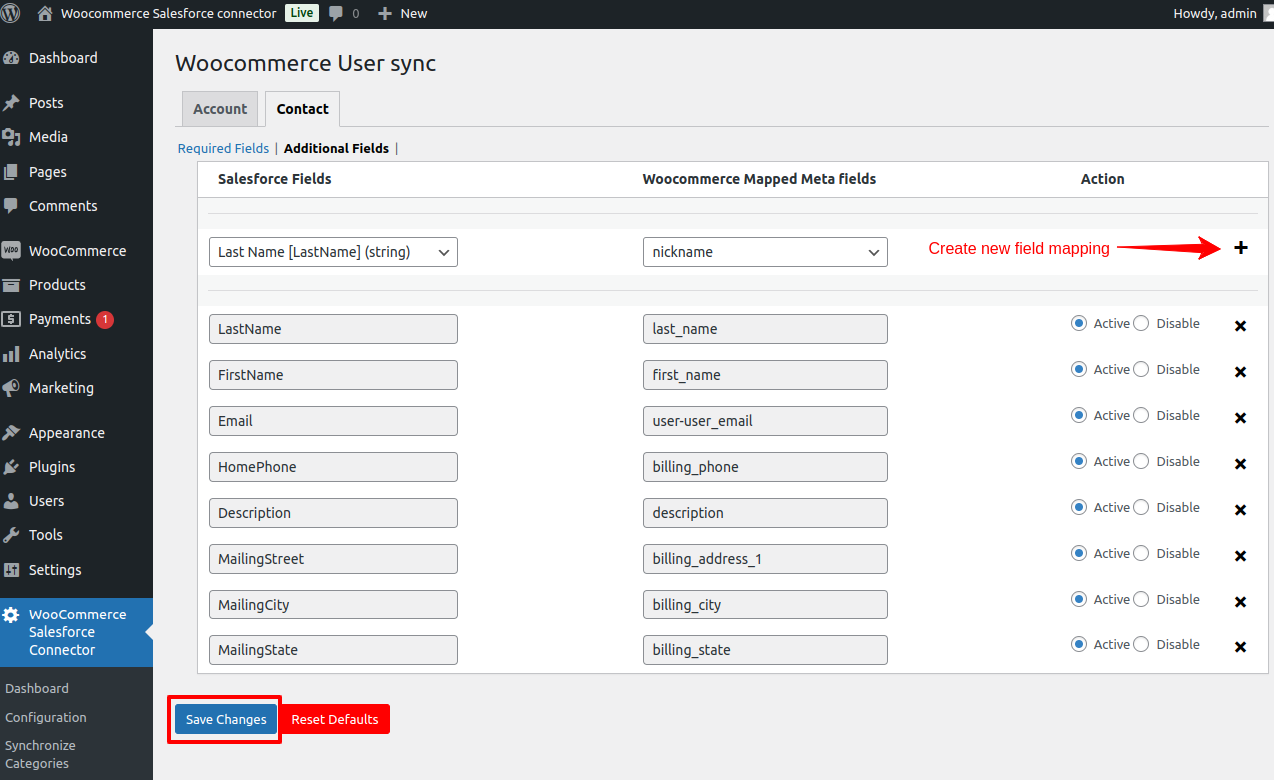Switch to the Account tab
Screen dimensions: 1274x780
219,108
